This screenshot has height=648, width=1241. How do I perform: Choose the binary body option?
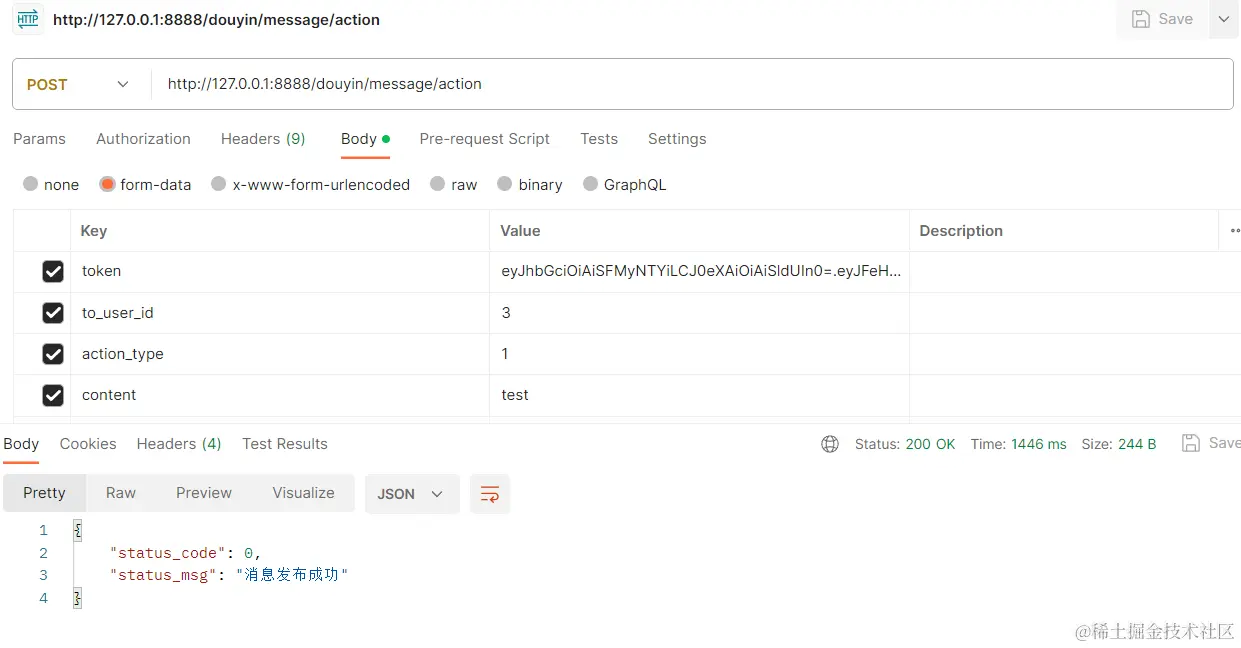click(x=529, y=184)
